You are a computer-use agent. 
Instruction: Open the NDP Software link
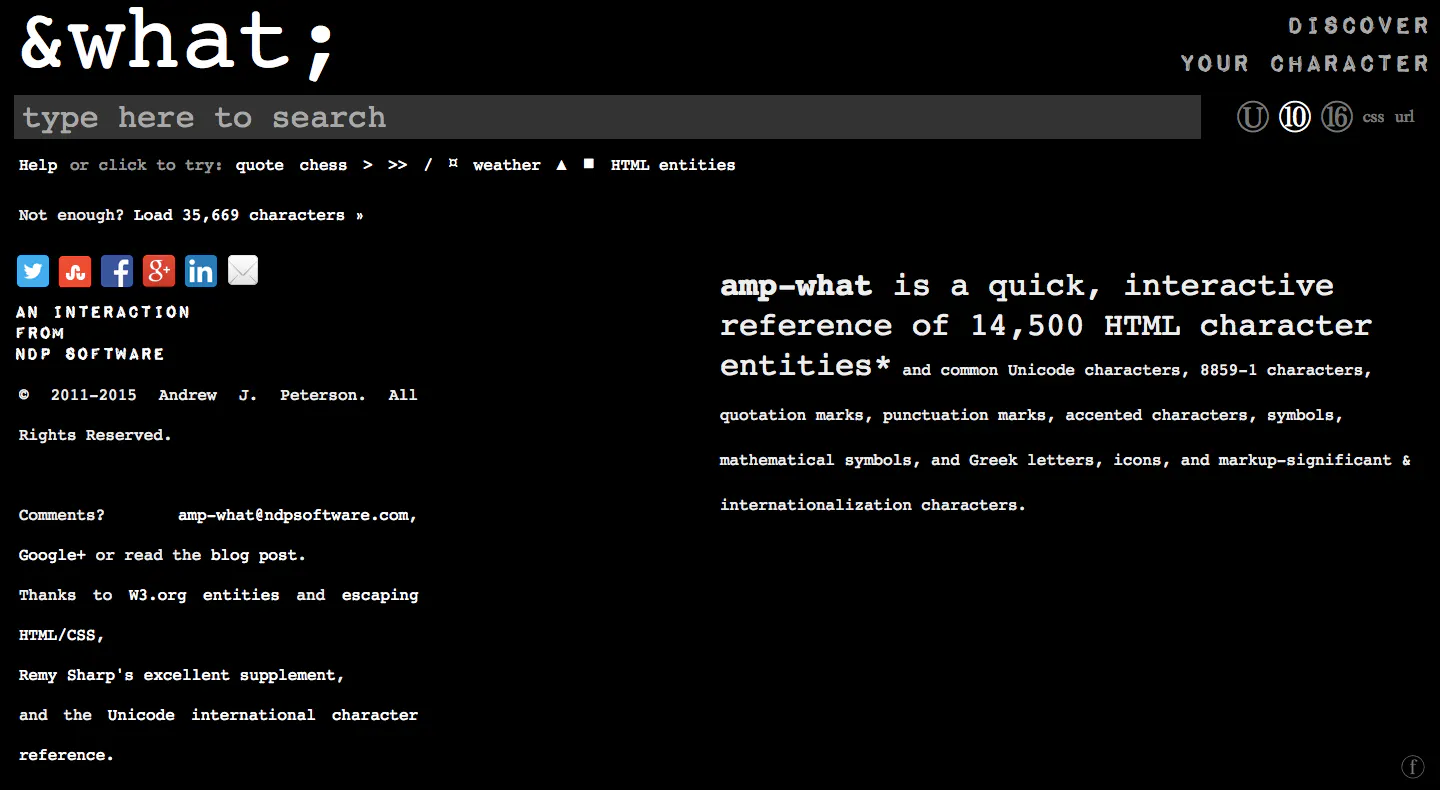[90, 354]
